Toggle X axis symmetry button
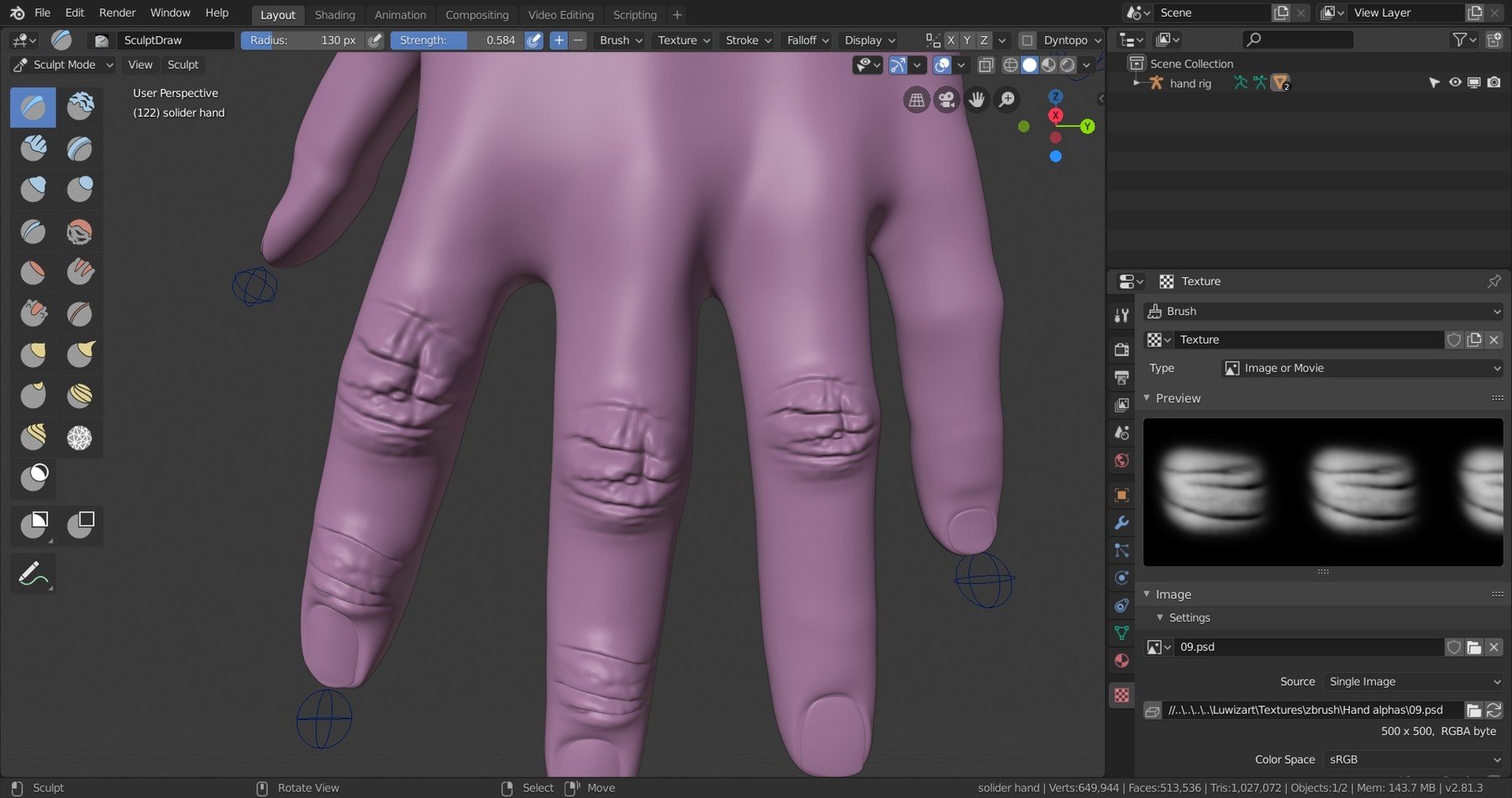 [951, 40]
